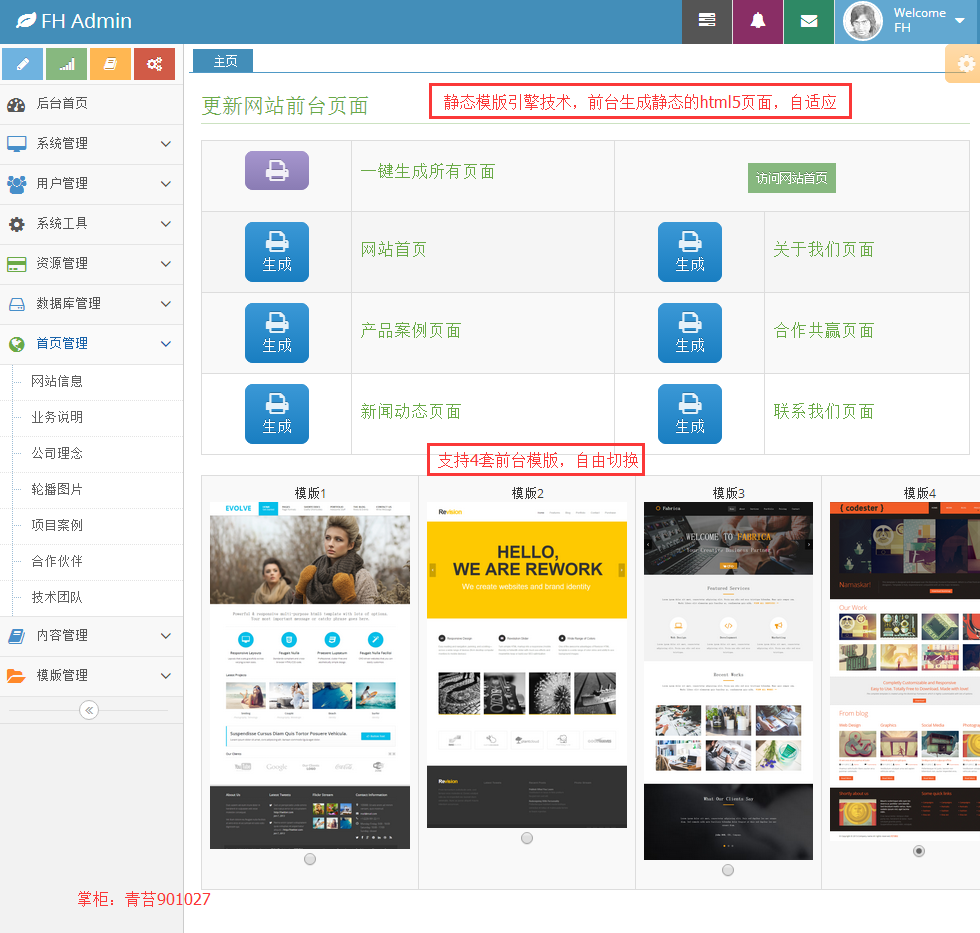
Task: Click the monitor icon beside 系统管理
Action: [x=16, y=144]
